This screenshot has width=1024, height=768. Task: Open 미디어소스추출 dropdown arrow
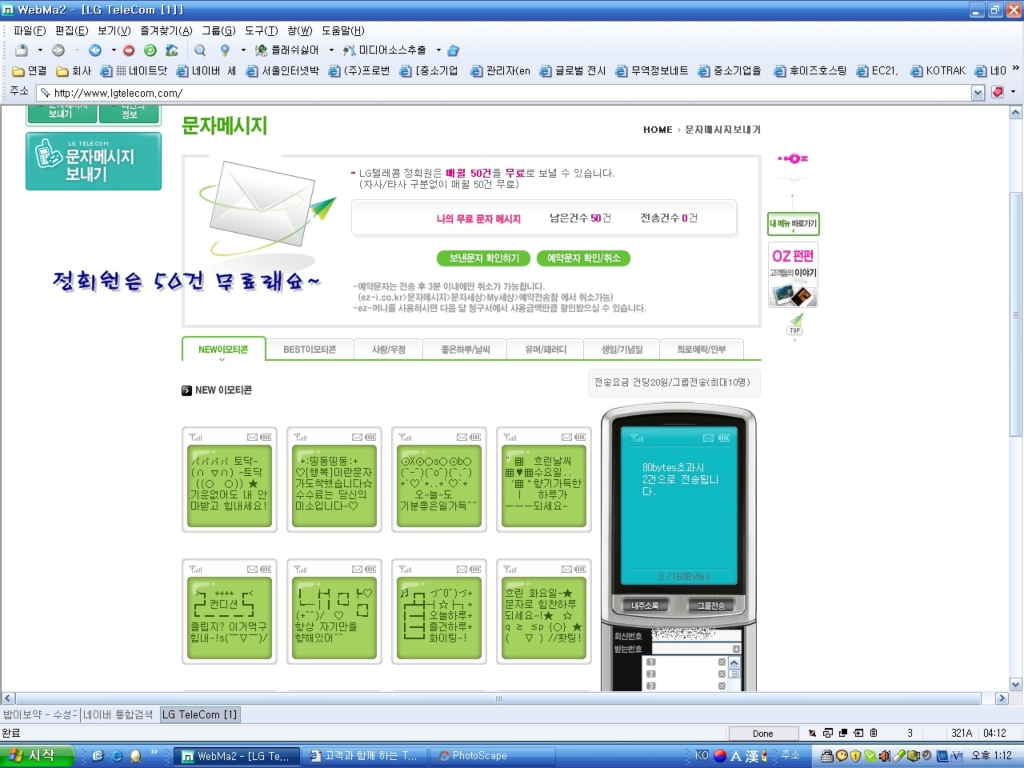click(x=438, y=50)
